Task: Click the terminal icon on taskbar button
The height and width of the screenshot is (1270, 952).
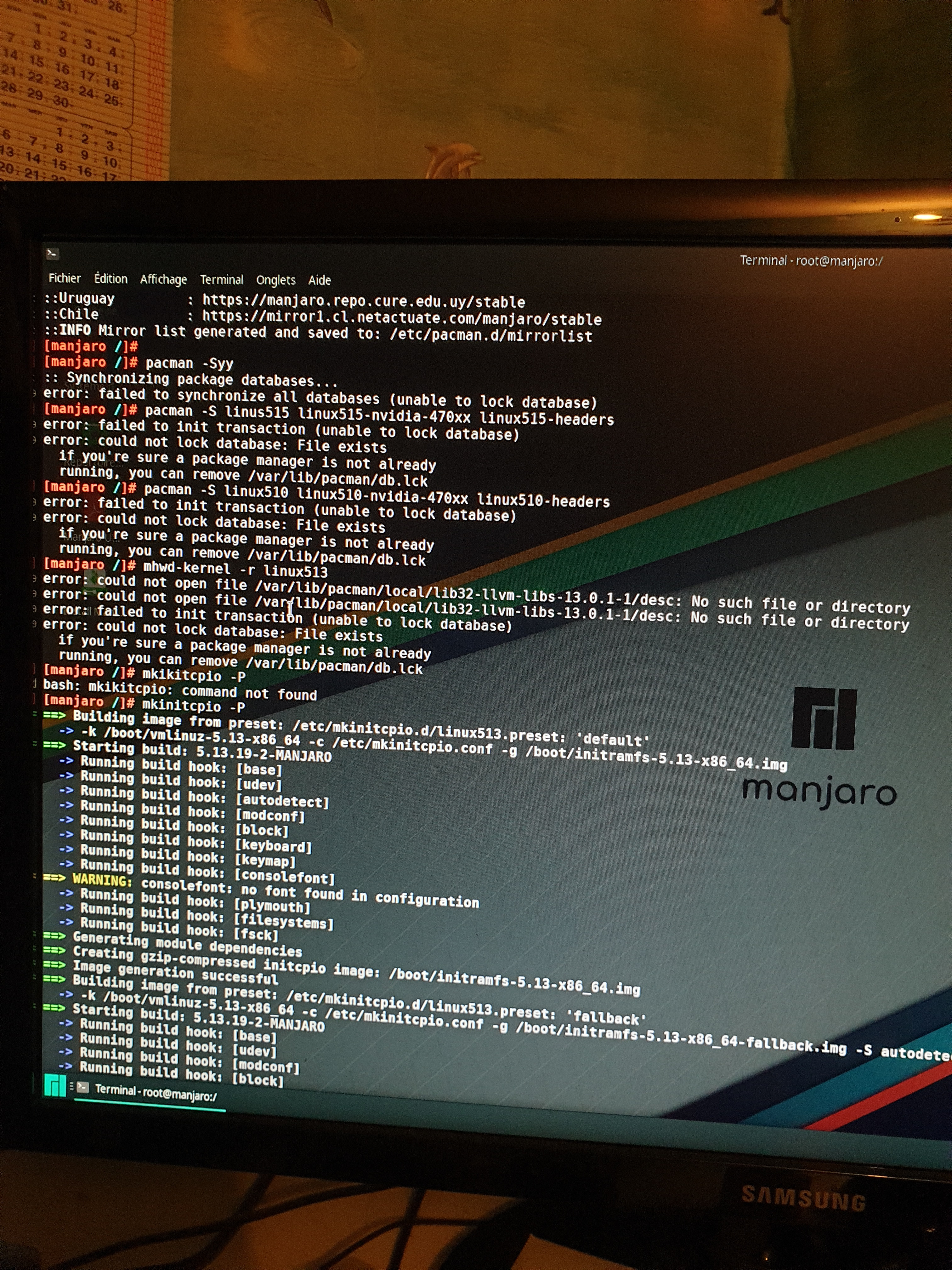Action: (x=83, y=1087)
